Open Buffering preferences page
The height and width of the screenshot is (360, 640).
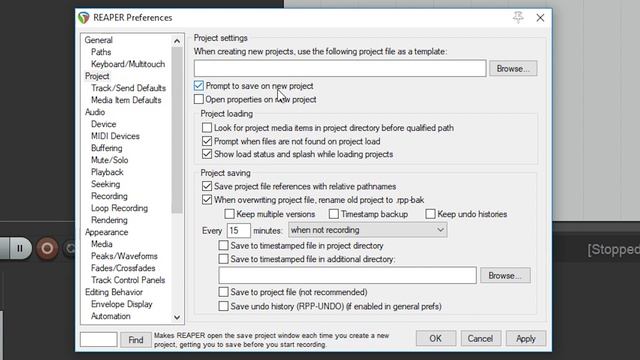(x=107, y=148)
